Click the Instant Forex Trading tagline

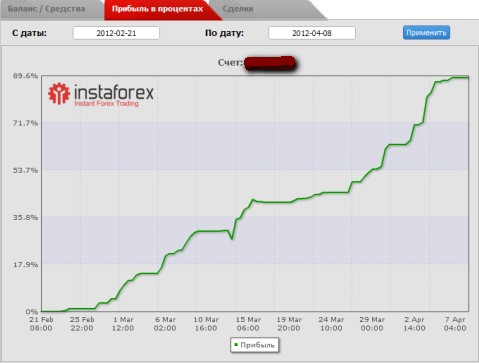tap(106, 104)
